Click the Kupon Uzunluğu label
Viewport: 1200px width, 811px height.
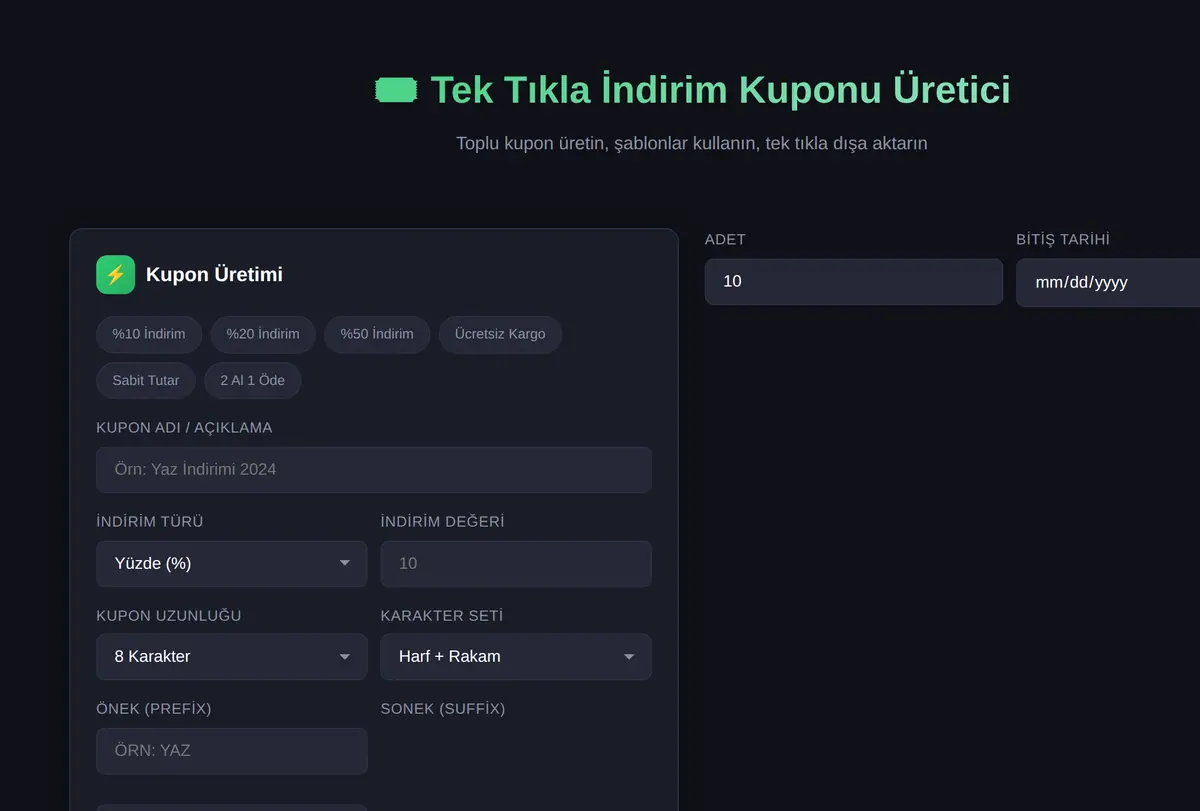[x=169, y=616]
